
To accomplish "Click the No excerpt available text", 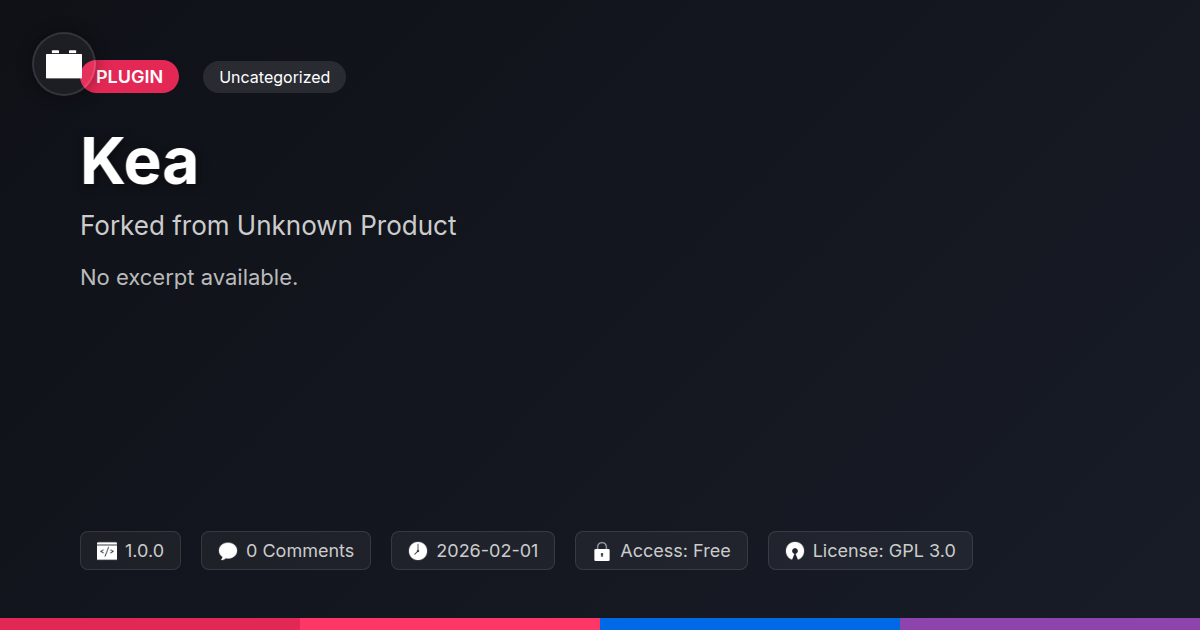I will click(189, 277).
